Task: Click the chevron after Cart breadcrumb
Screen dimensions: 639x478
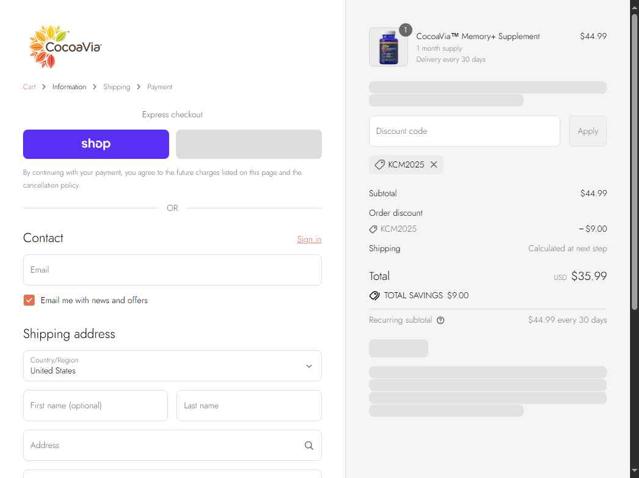Action: (x=44, y=87)
